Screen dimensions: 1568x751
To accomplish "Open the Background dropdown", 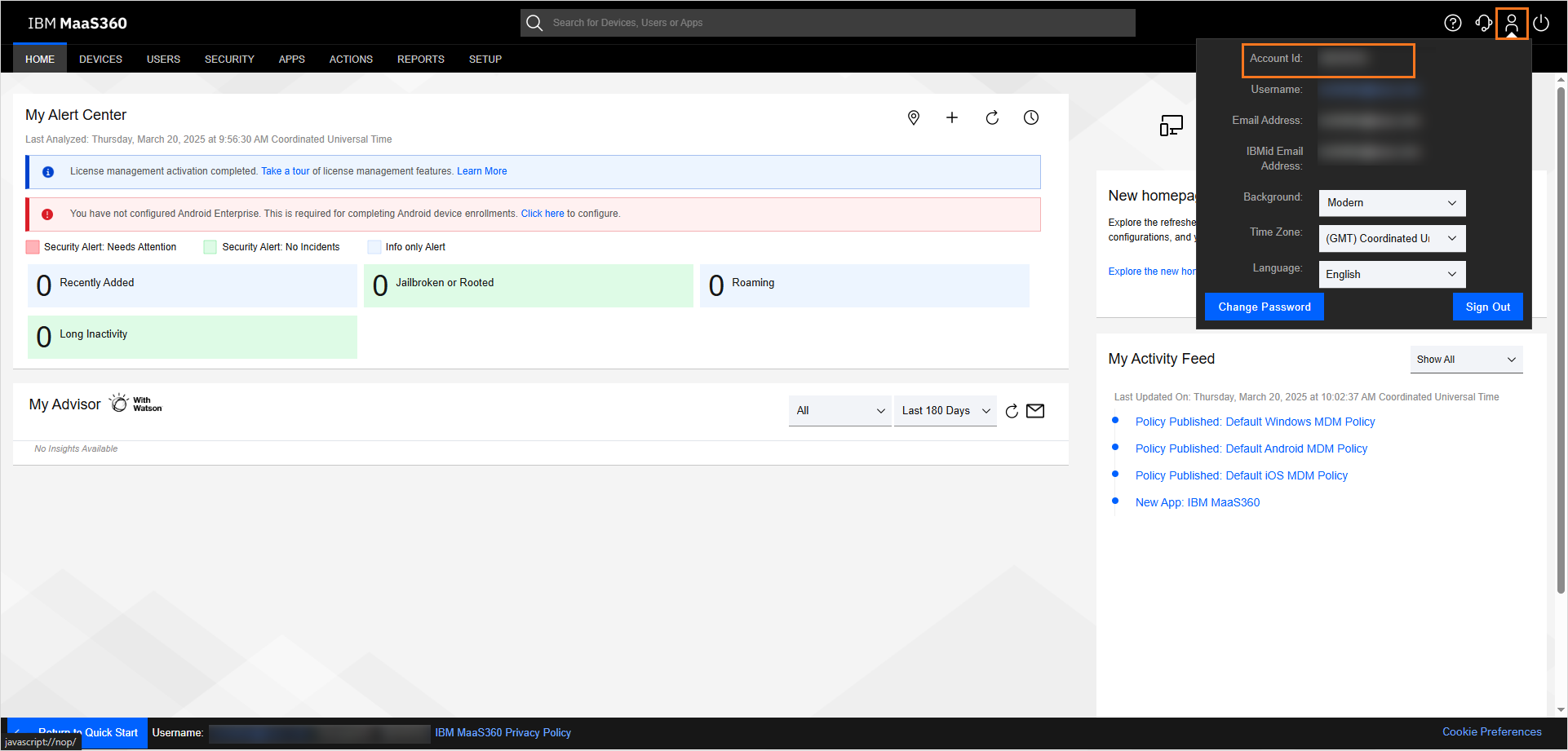I will coord(1392,203).
